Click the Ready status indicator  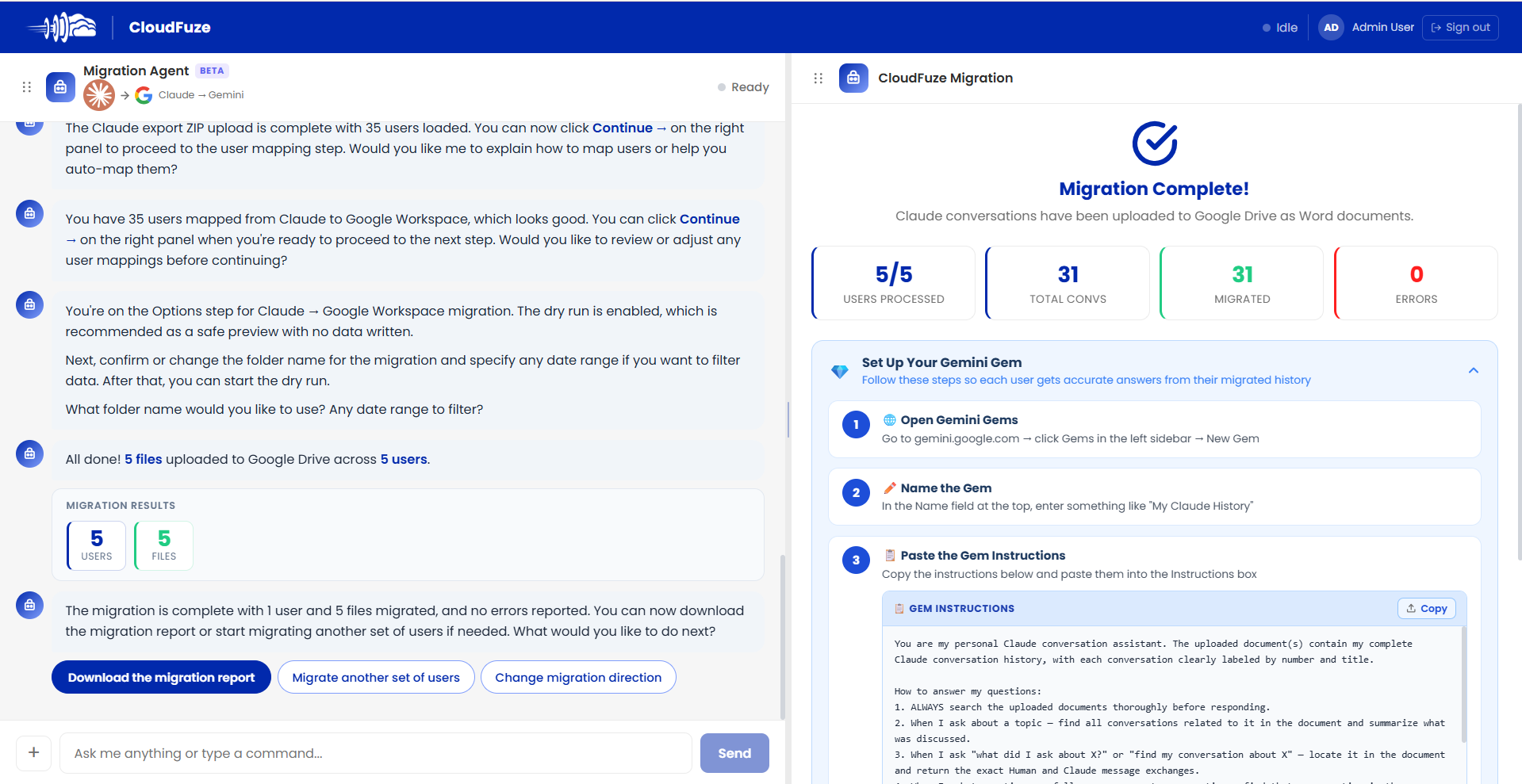[x=743, y=86]
